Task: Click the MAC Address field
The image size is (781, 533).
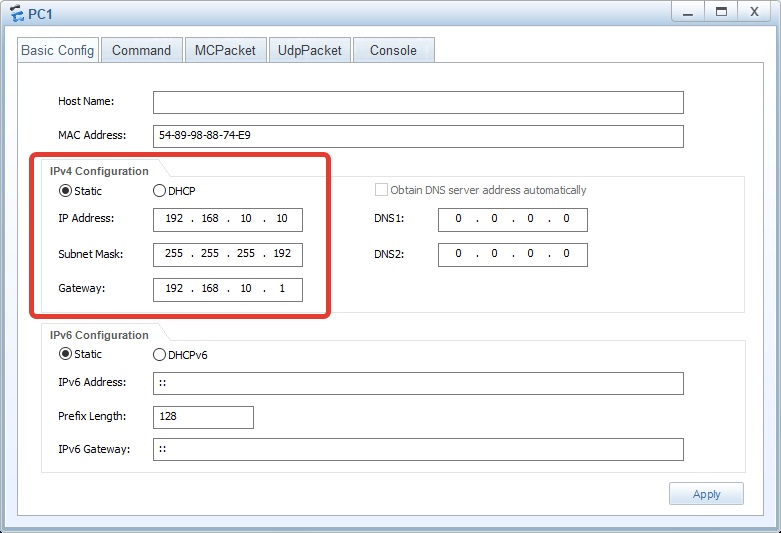Action: [418, 136]
